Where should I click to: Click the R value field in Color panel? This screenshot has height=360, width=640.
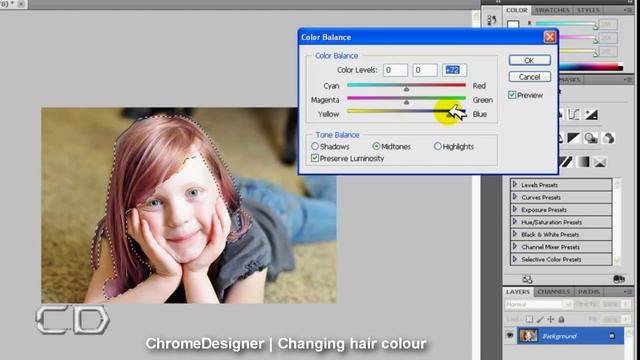[x=609, y=24]
